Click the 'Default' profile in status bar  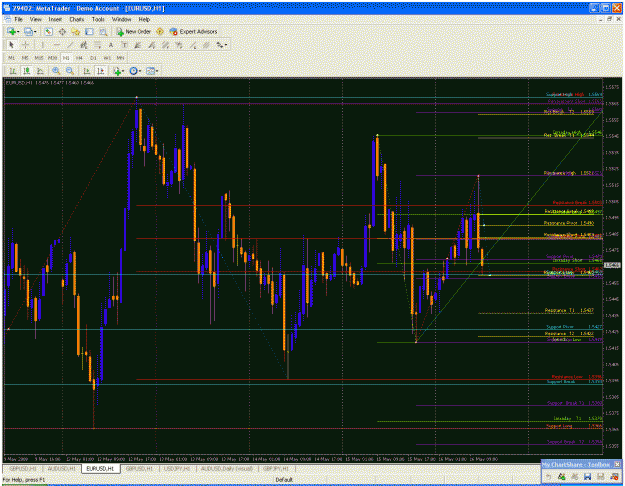click(x=284, y=480)
